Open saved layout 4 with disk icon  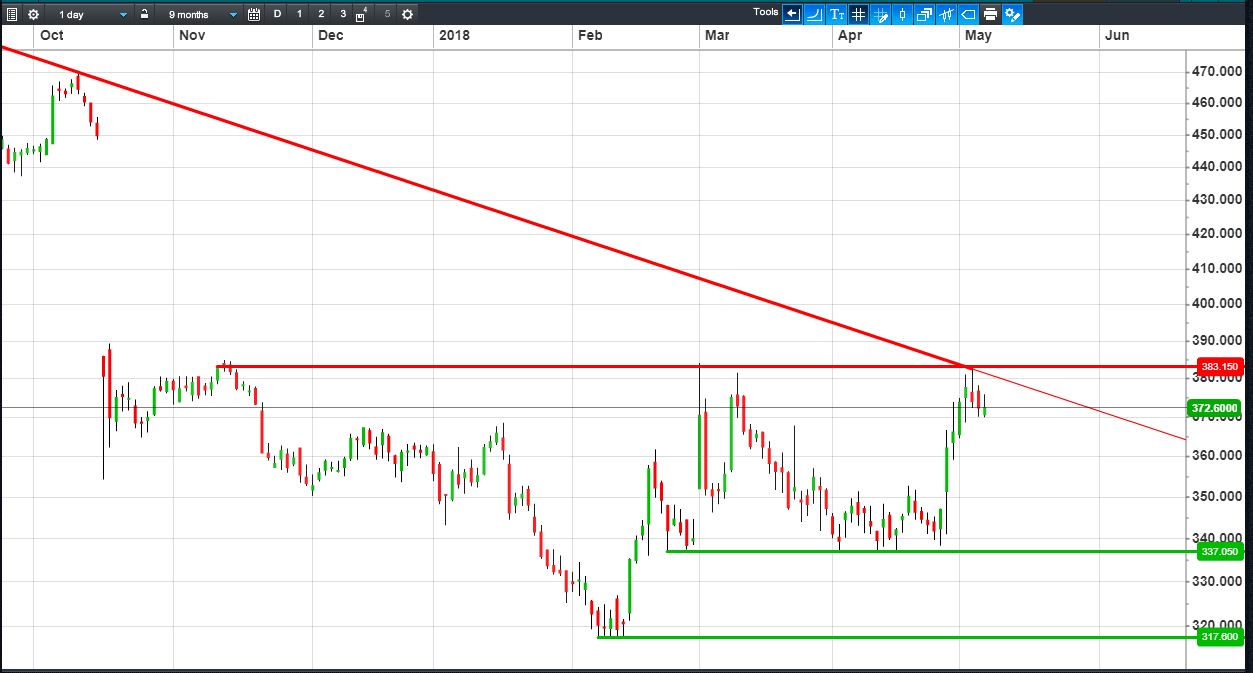pos(362,14)
